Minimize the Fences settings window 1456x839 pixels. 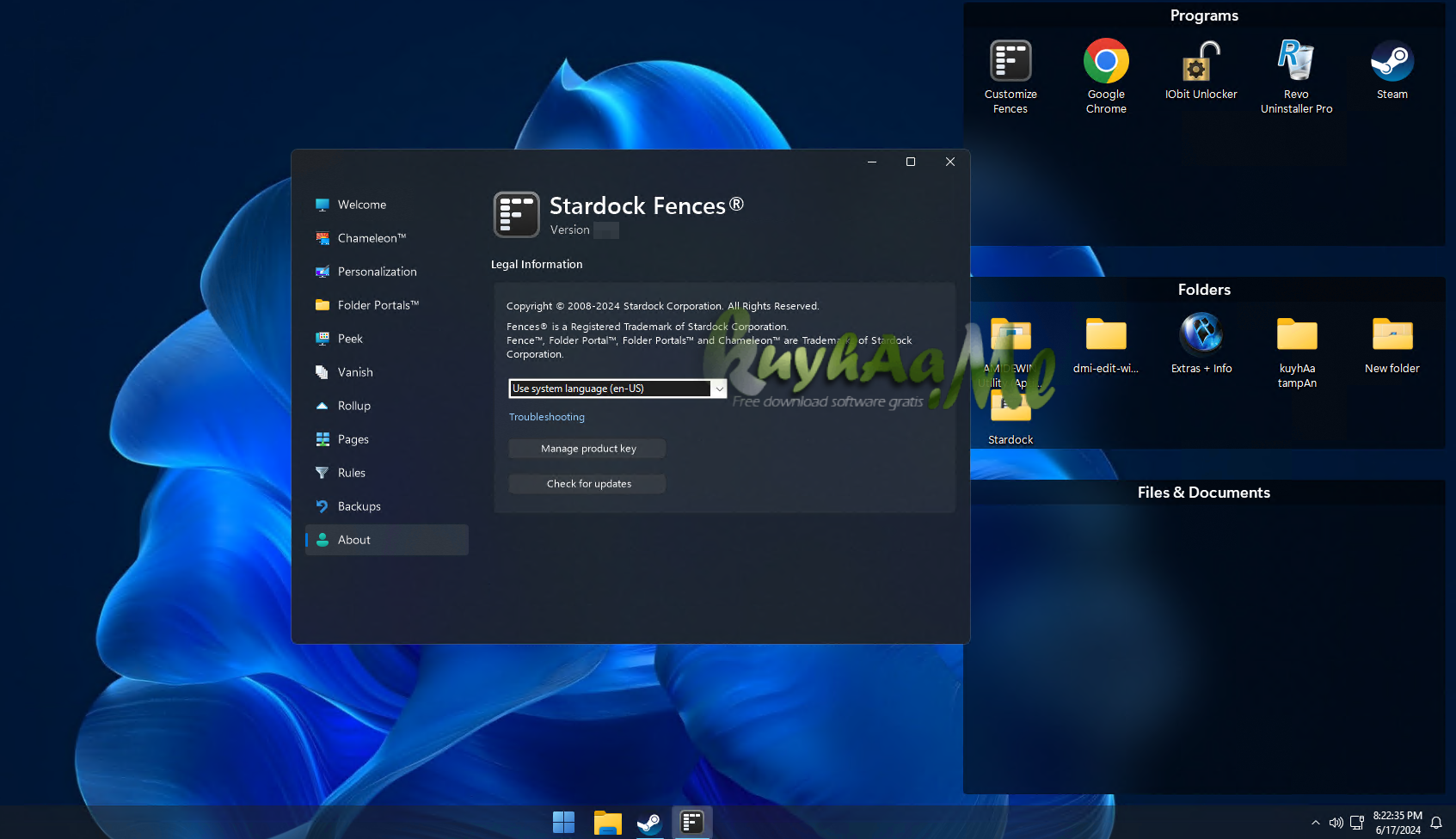(x=872, y=162)
